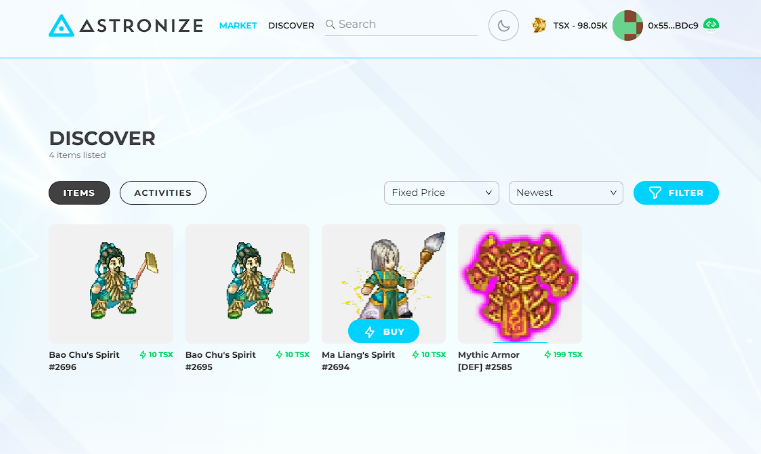Click the lightning icon by Ma Liang's price
This screenshot has height=454, width=761.
pyautogui.click(x=415, y=355)
